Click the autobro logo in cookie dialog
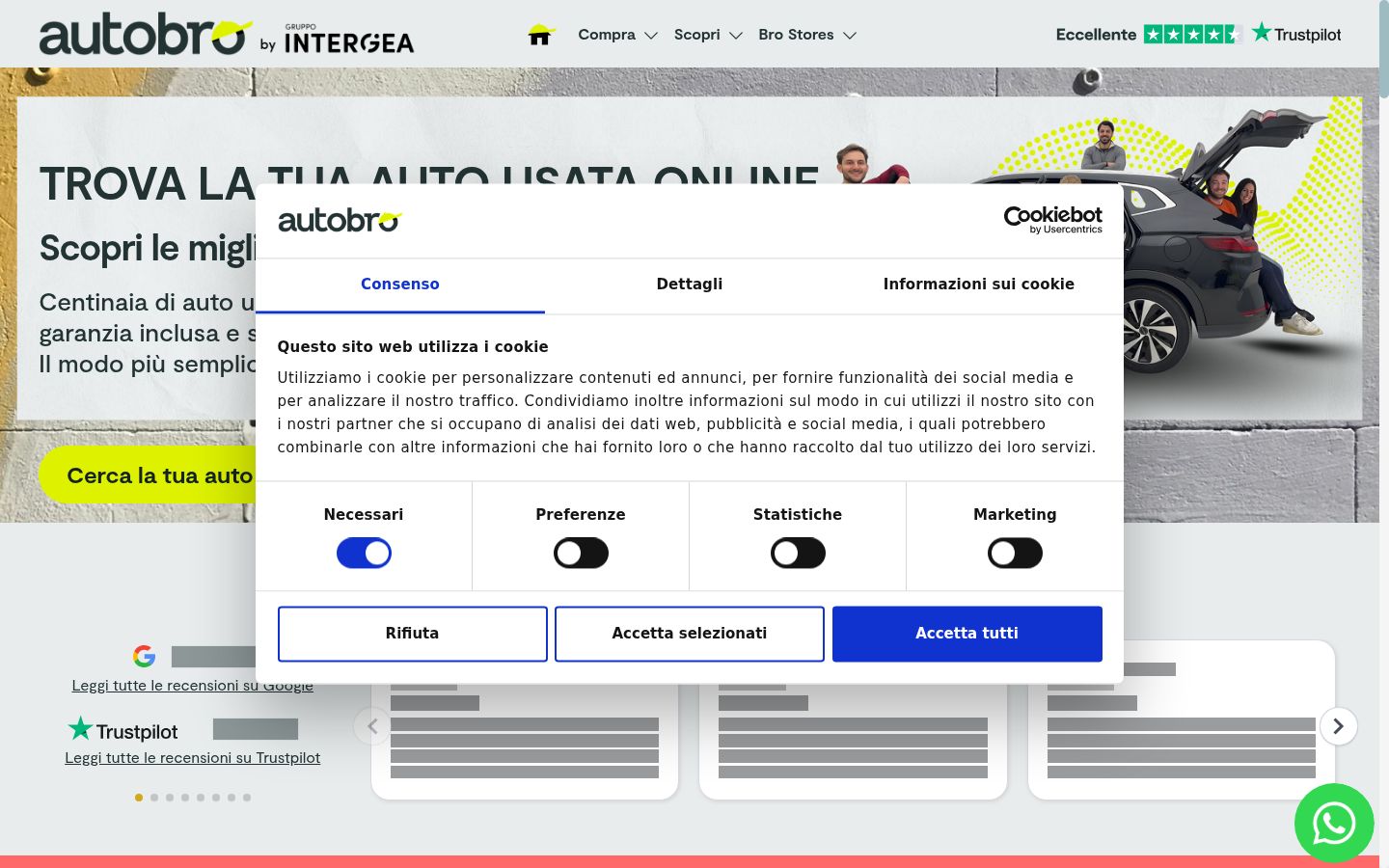This screenshot has height=868, width=1389. pyautogui.click(x=340, y=221)
